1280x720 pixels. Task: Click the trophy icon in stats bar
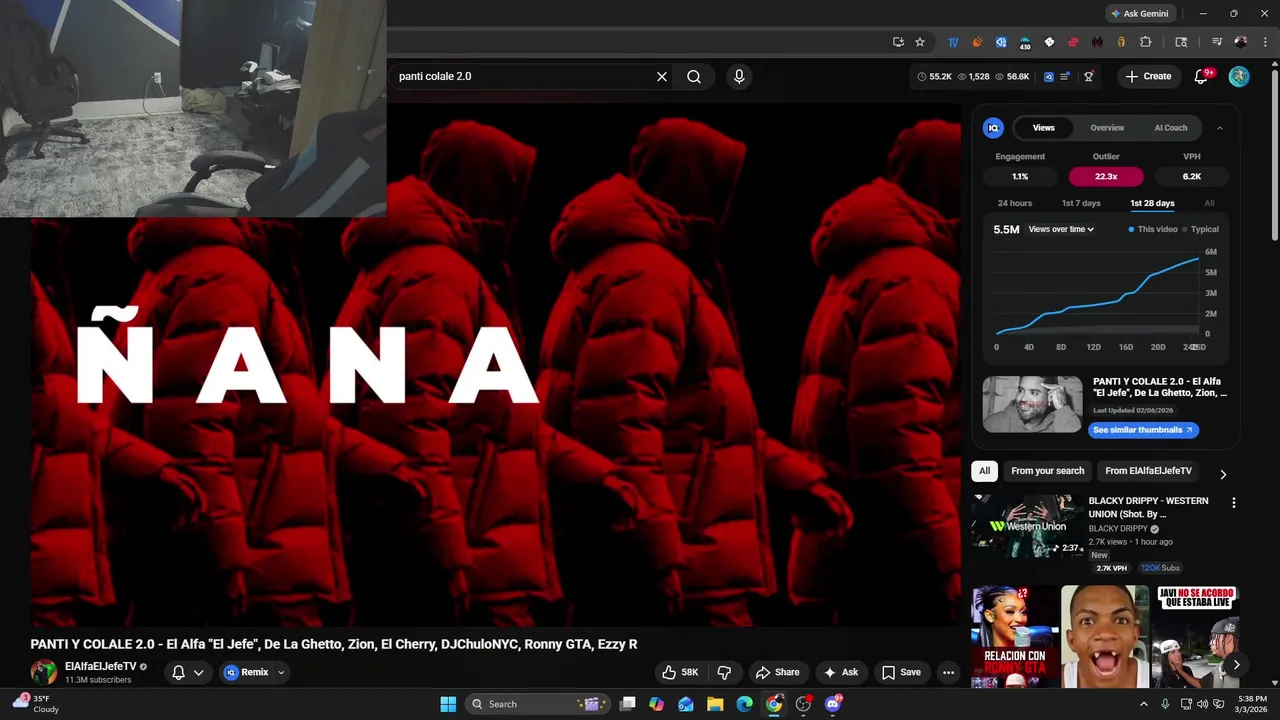(1089, 76)
